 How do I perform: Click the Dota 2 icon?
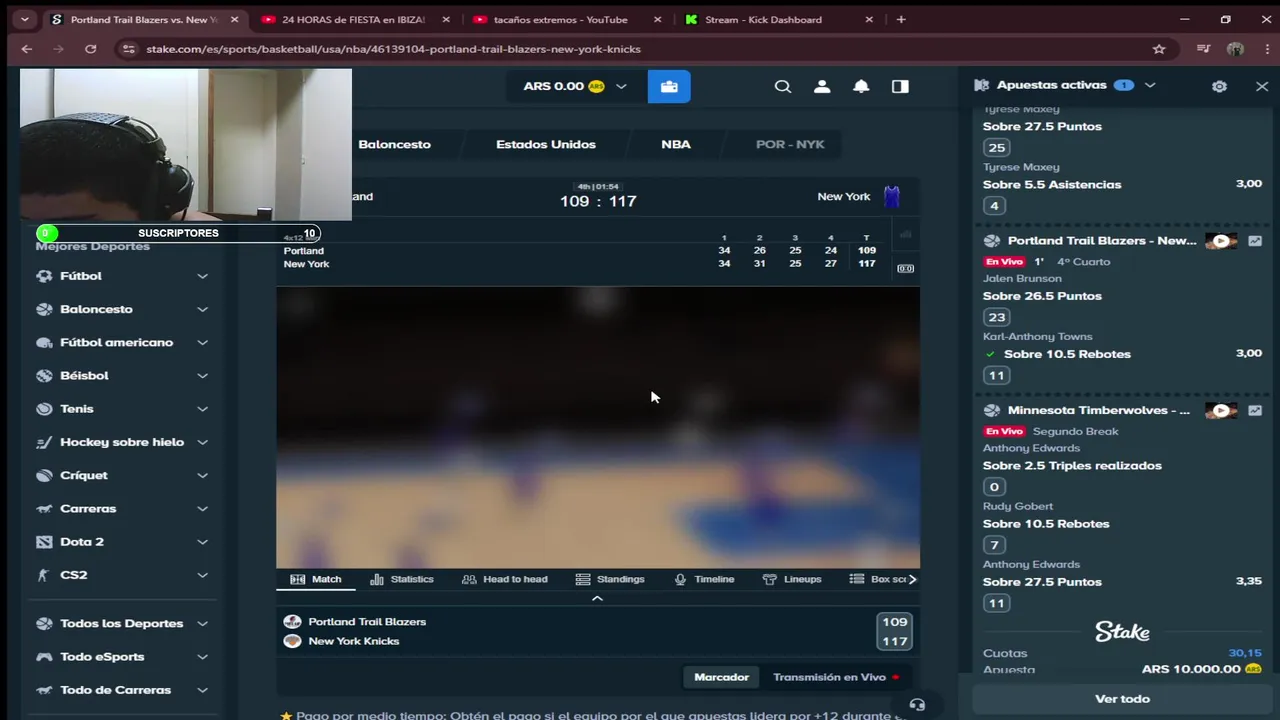pos(44,542)
